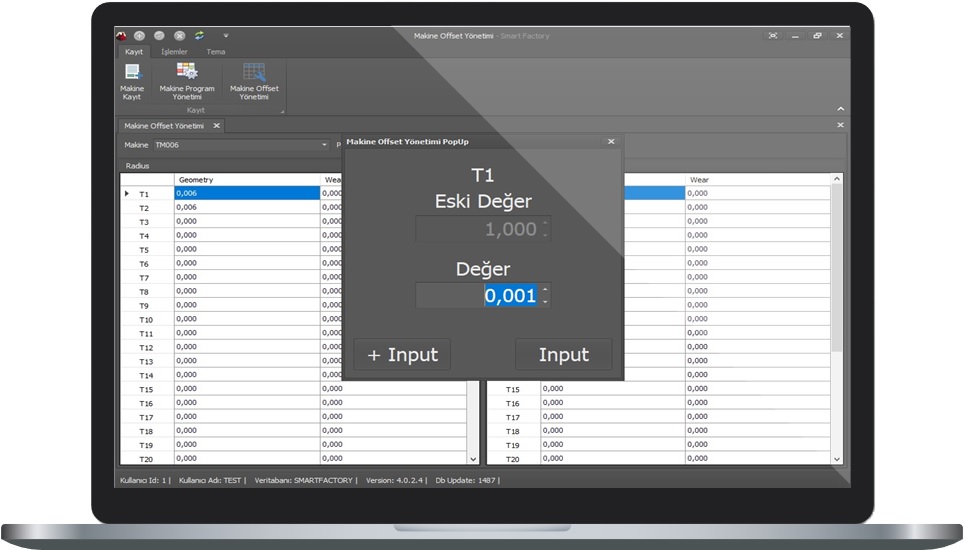964x550 pixels.
Task: Open the Kayıt group dialog launcher
Action: (x=282, y=111)
